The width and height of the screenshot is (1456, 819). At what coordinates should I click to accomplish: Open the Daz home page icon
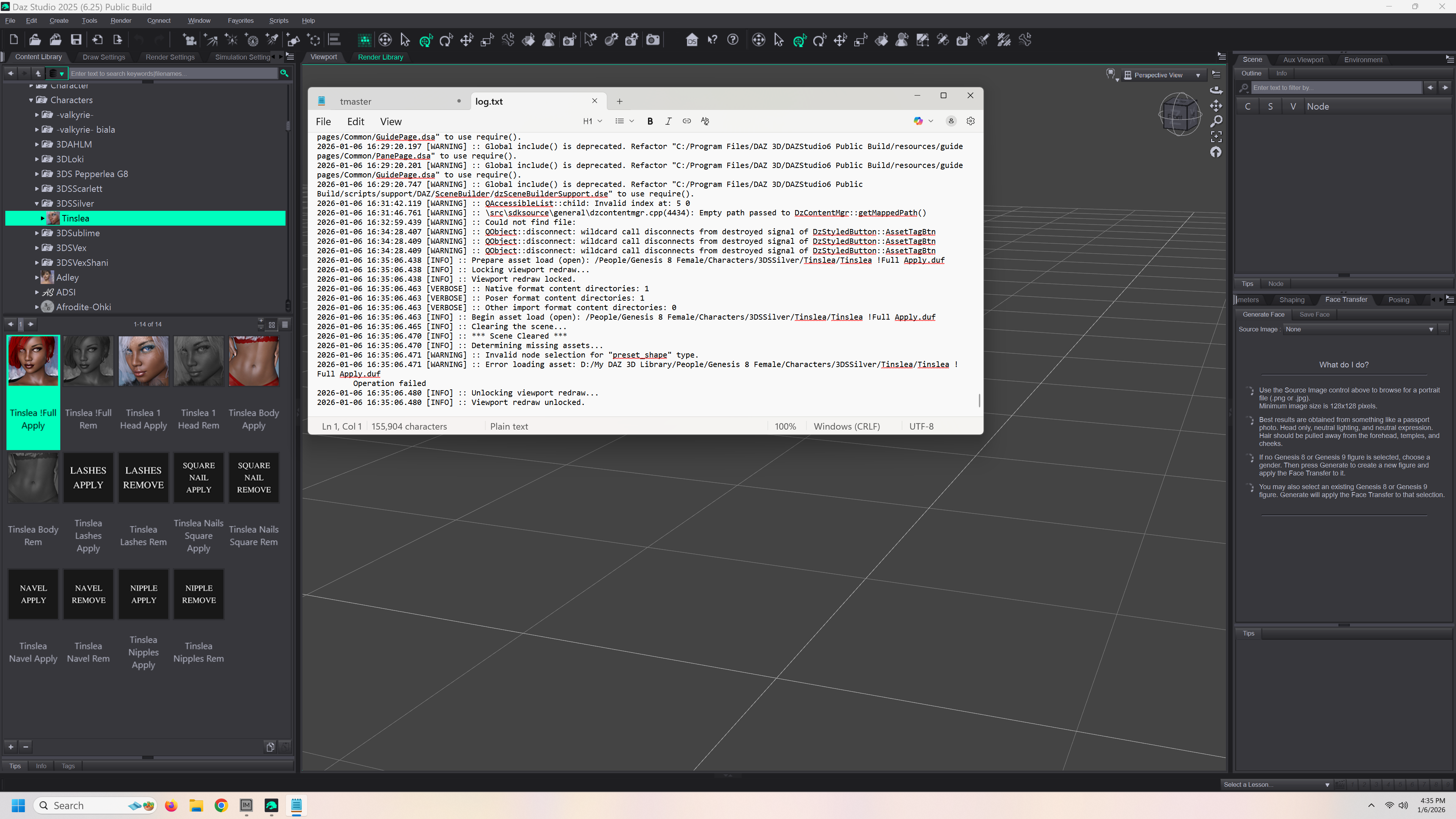pos(691,39)
